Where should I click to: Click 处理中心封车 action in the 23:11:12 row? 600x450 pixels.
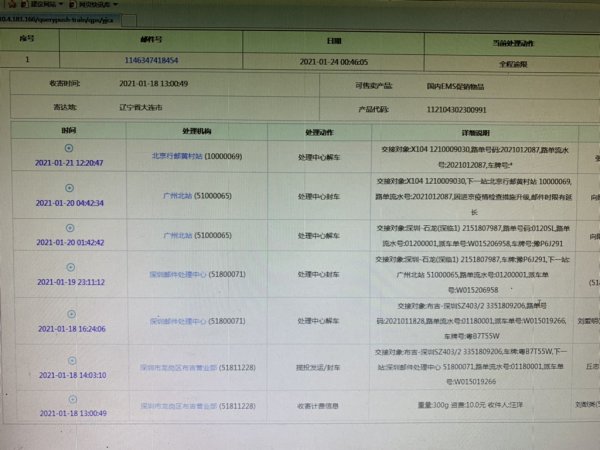point(319,274)
